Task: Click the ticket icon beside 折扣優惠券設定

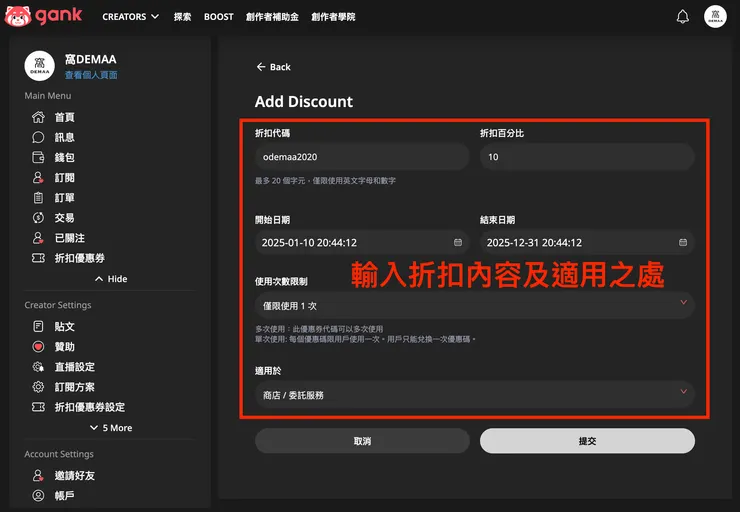Action: (x=38, y=407)
